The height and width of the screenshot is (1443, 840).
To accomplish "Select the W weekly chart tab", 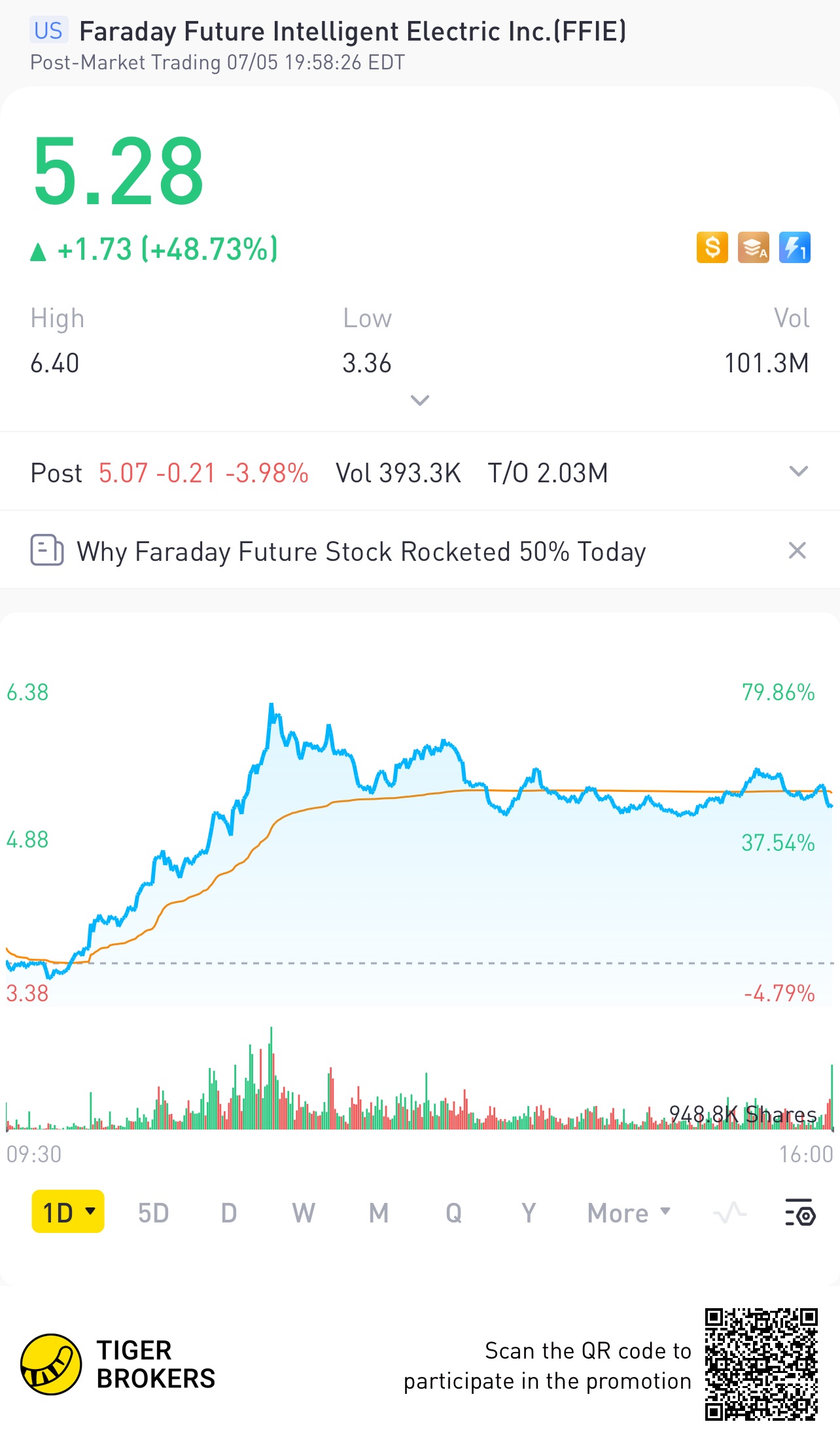I will coord(304,1213).
